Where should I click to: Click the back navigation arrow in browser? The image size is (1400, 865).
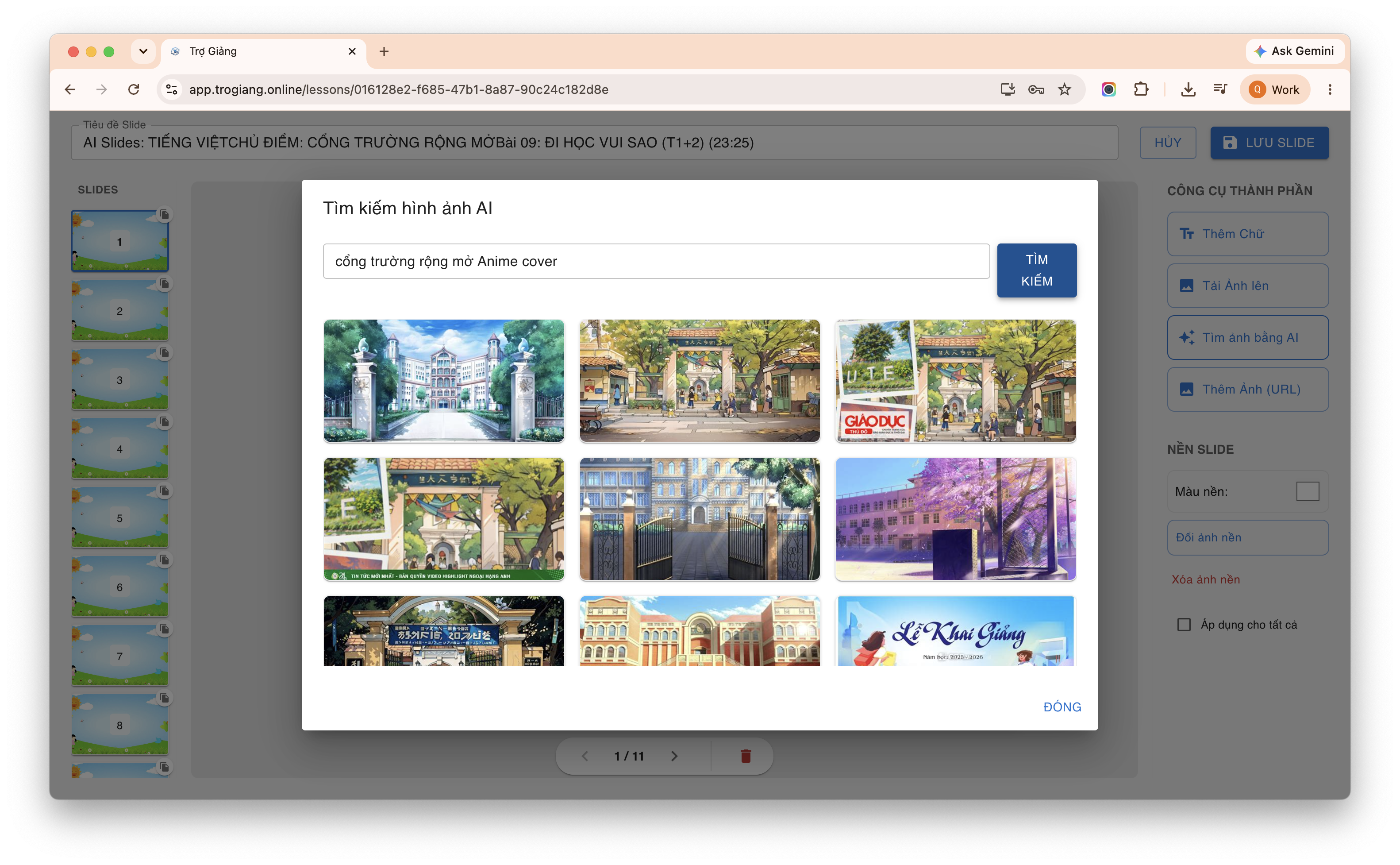[x=70, y=90]
